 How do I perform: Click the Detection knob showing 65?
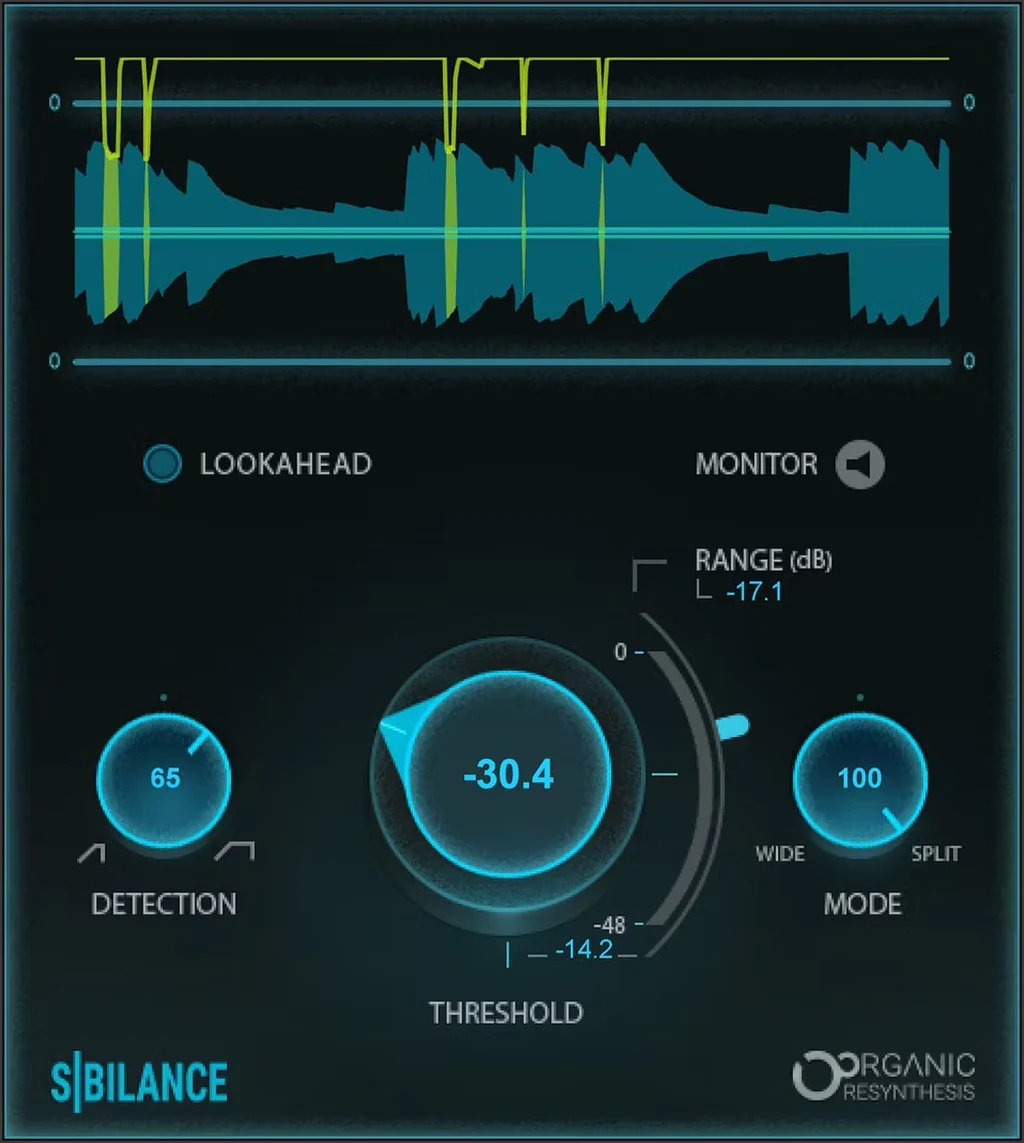pyautogui.click(x=164, y=778)
